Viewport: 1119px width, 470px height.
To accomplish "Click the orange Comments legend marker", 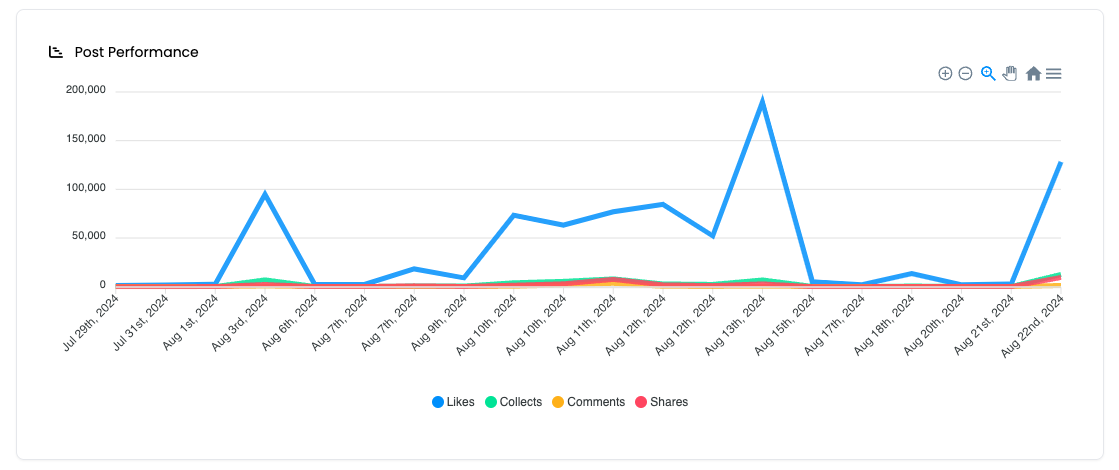I will (x=558, y=402).
